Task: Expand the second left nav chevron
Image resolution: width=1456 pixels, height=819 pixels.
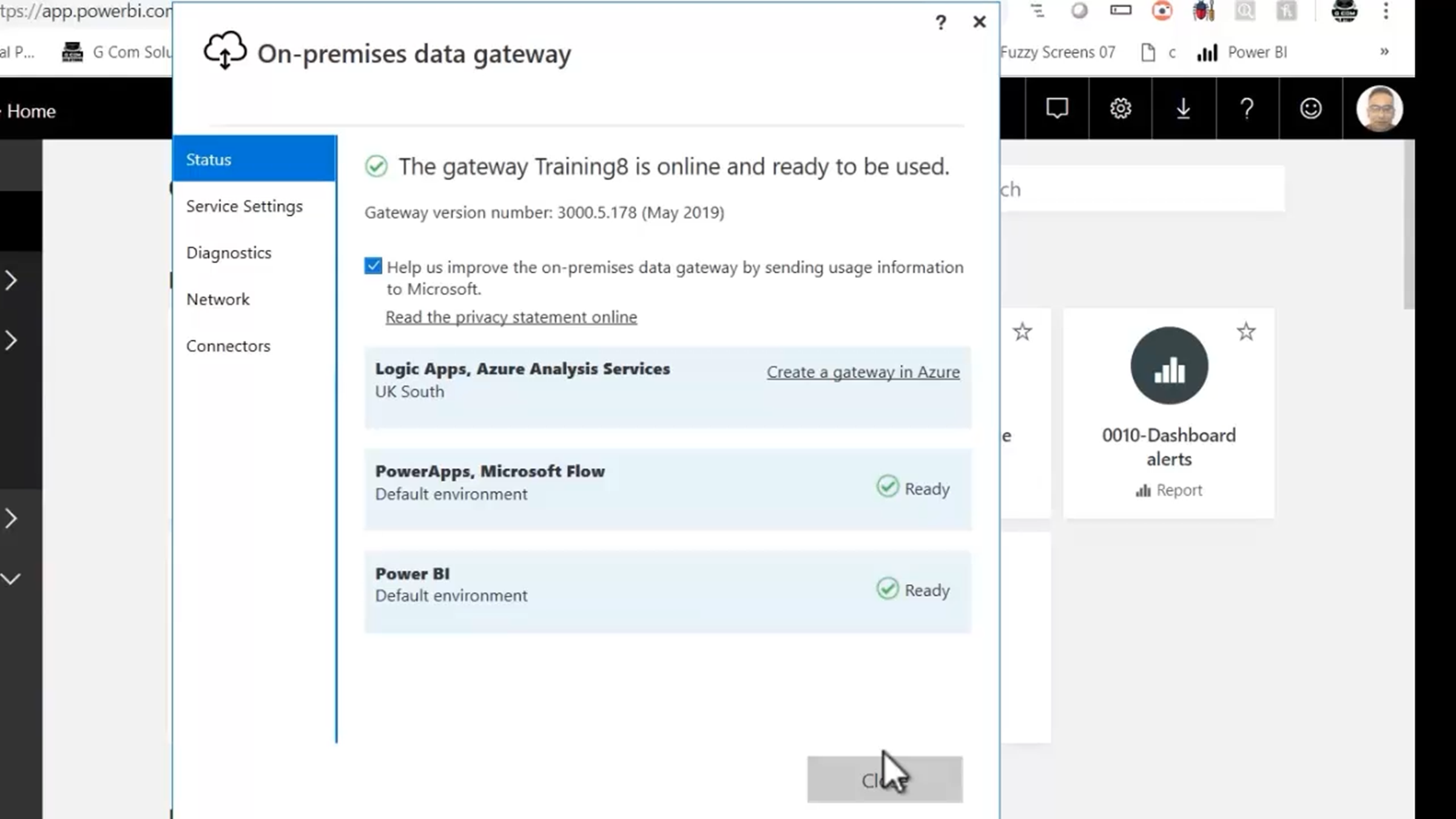Action: point(11,340)
